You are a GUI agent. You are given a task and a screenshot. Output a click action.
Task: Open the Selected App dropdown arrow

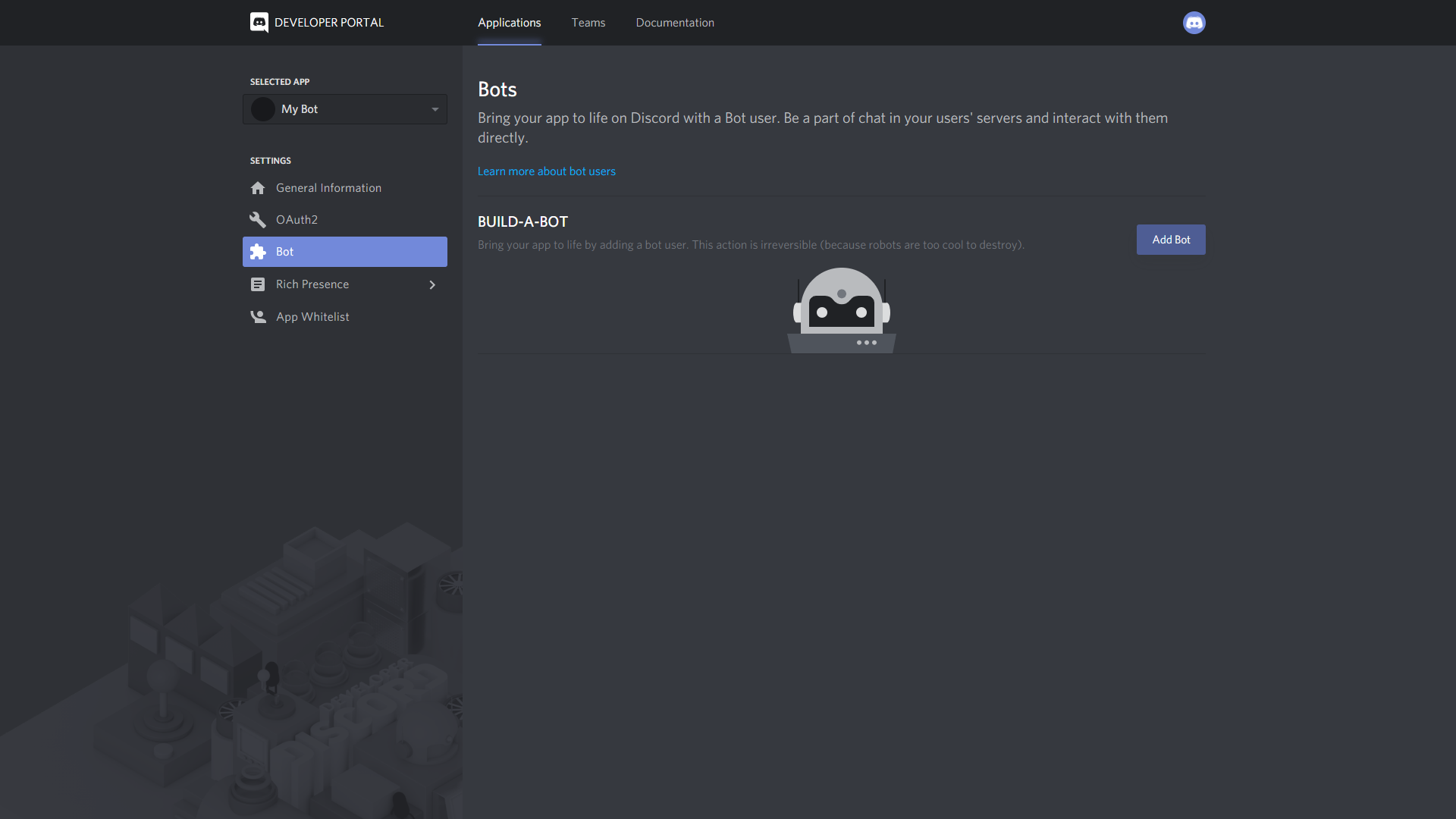[435, 109]
